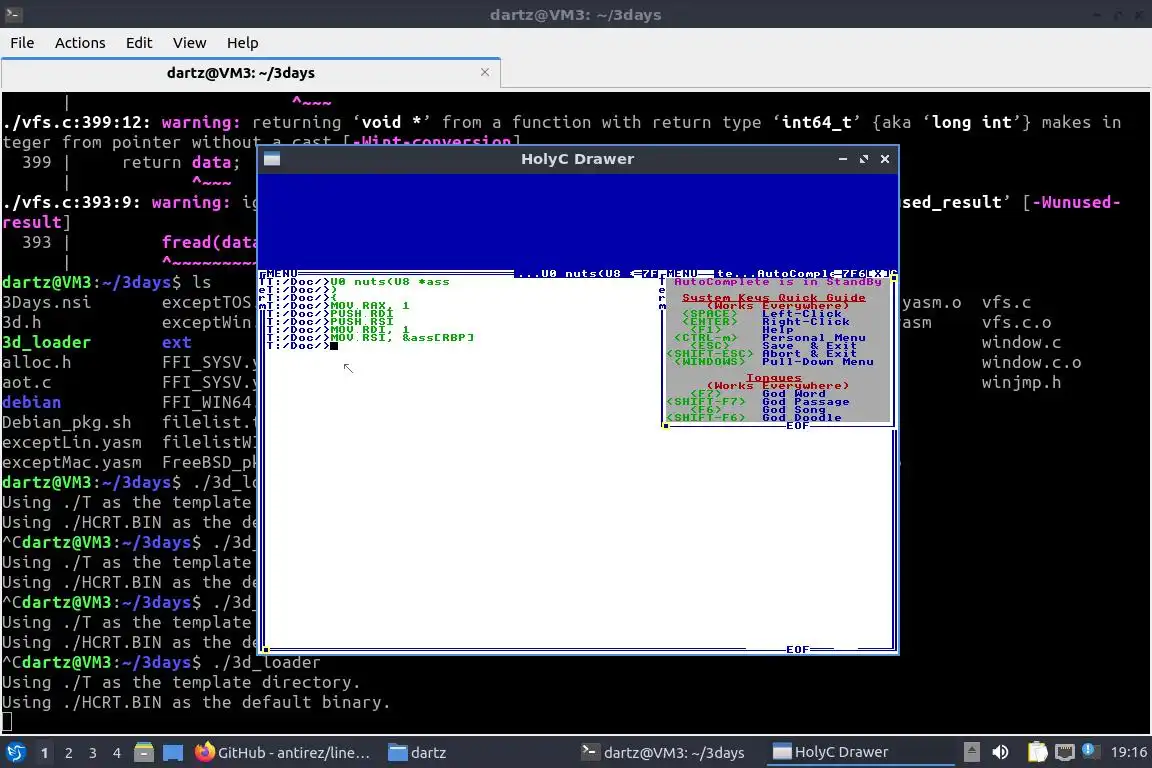Click the terminal window icon in title bar
Screen dimensions: 1152x768
pyautogui.click(x=14, y=14)
